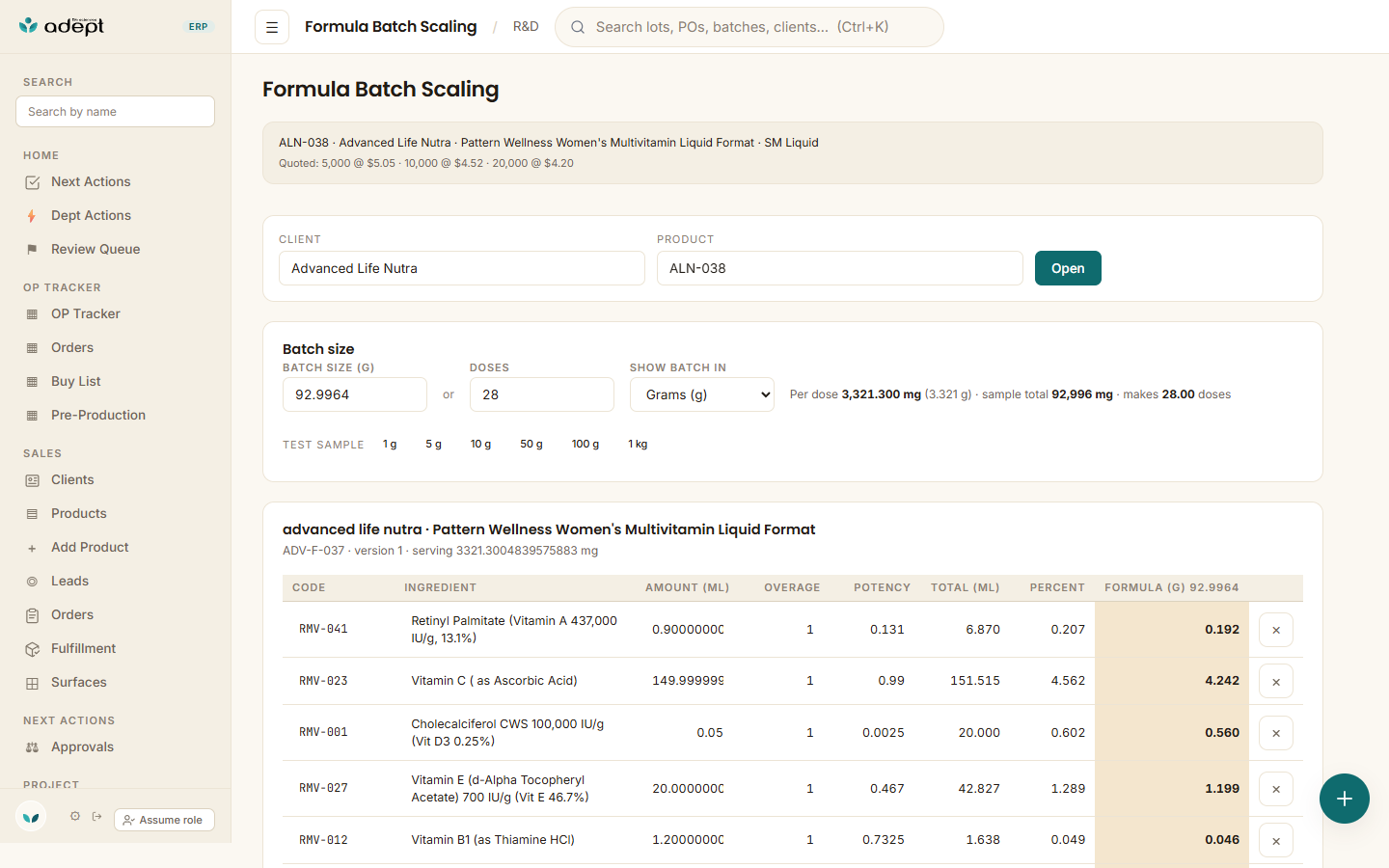Remove the Vitamin E ingredient row
Screen dimensions: 1389x868
pyautogui.click(x=1276, y=789)
